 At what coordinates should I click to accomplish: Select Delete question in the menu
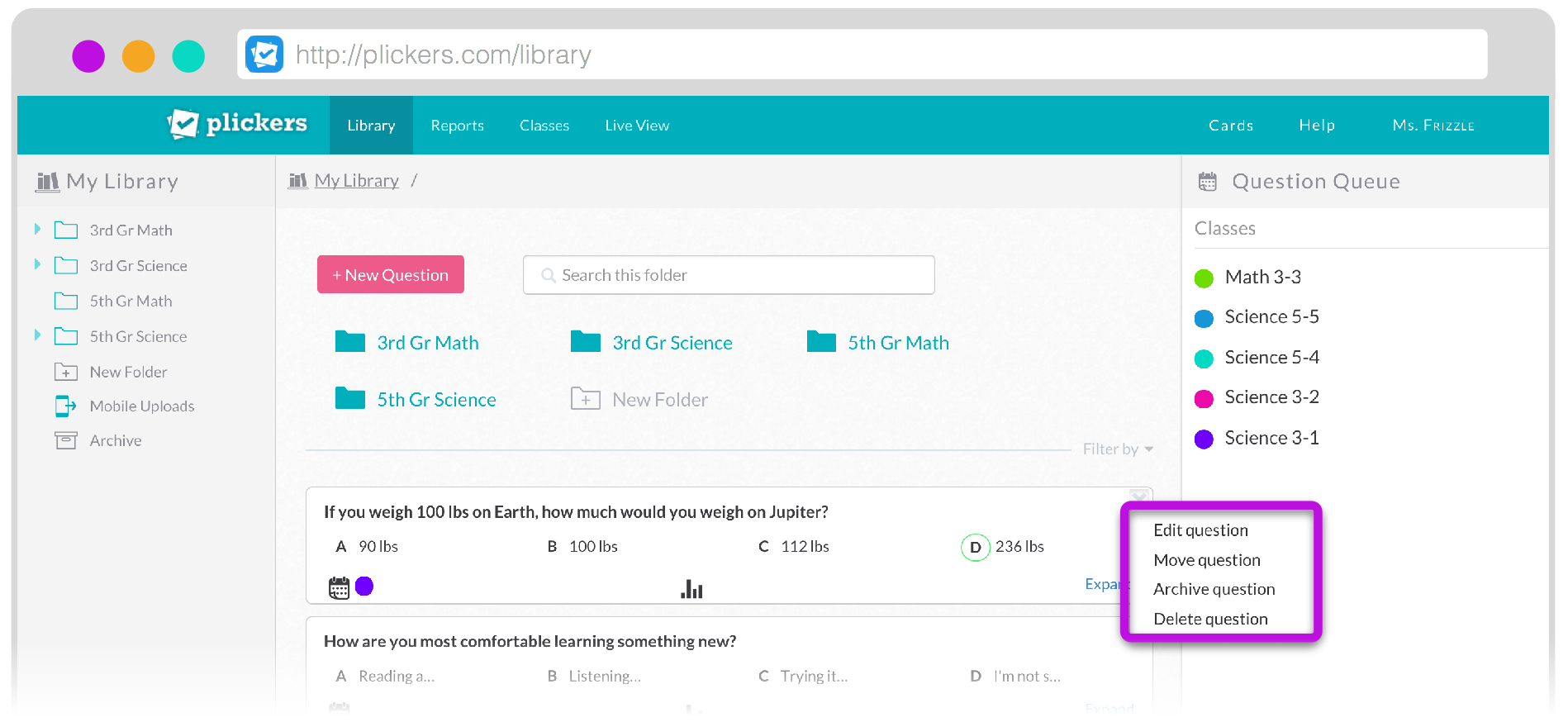pos(1209,619)
